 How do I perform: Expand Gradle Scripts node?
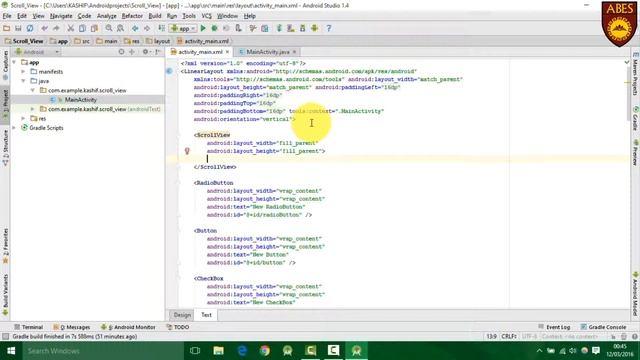(15, 128)
